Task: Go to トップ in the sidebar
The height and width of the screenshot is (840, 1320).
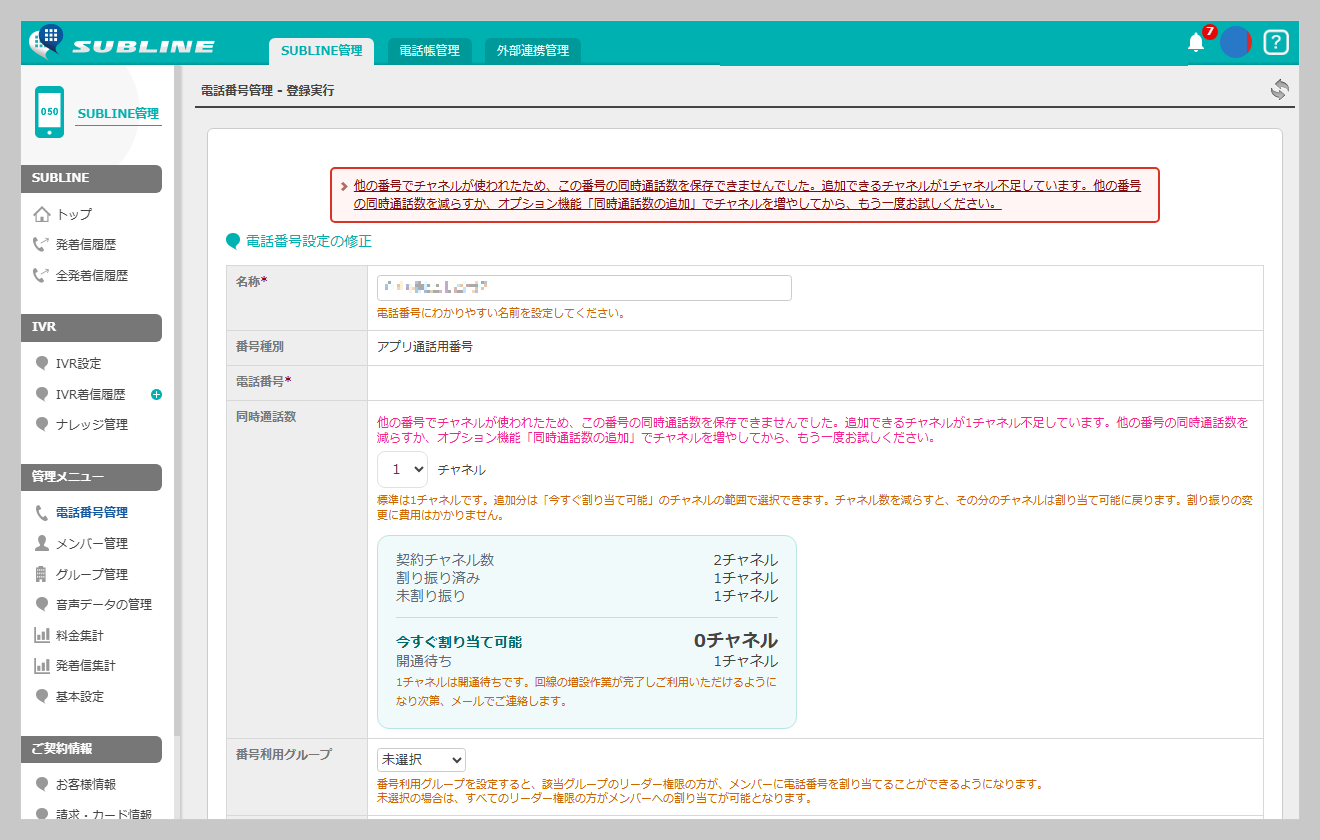Action: (74, 214)
